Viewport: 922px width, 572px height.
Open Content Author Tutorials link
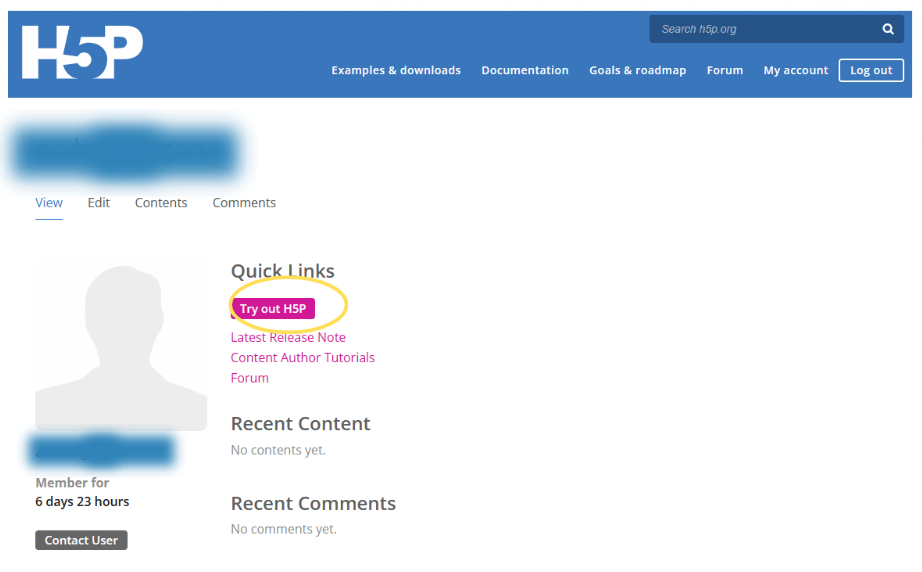pos(303,357)
